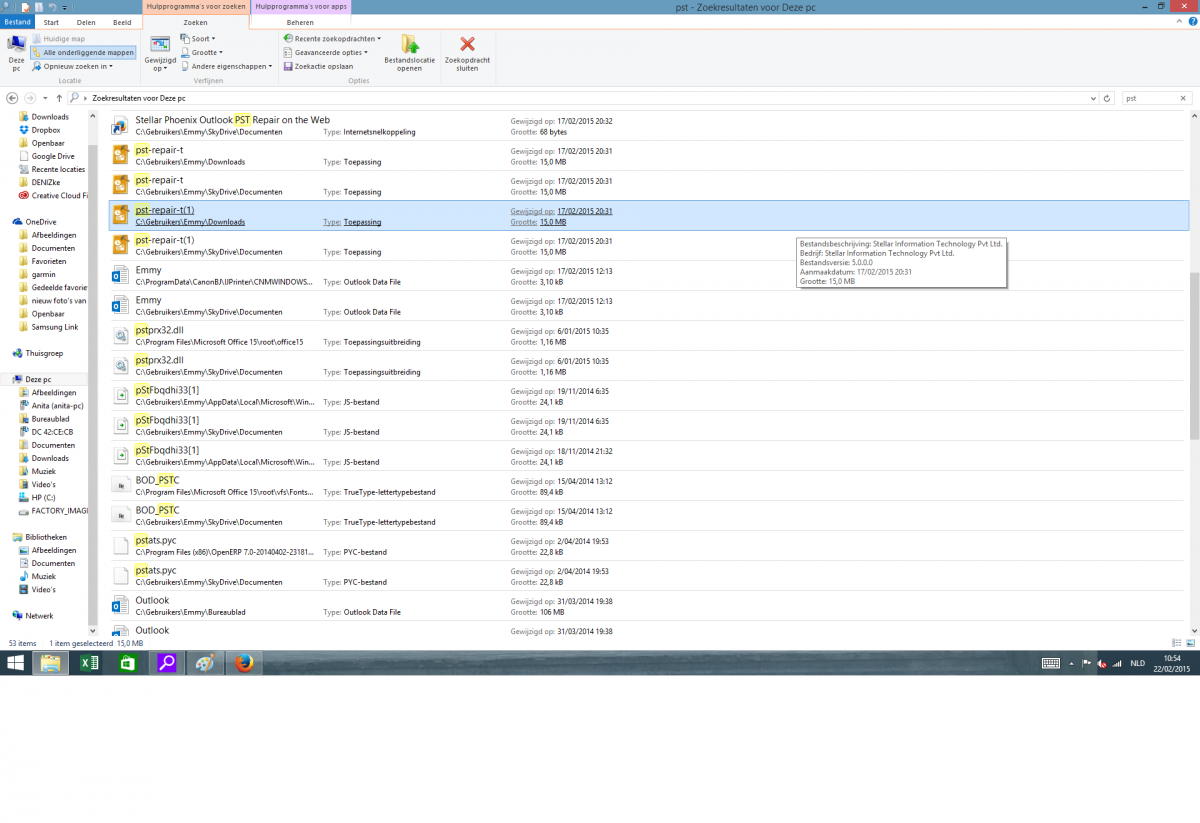Click the Netwerk icon in navigation pane
Screen dimensions: 1200x823
coord(17,616)
